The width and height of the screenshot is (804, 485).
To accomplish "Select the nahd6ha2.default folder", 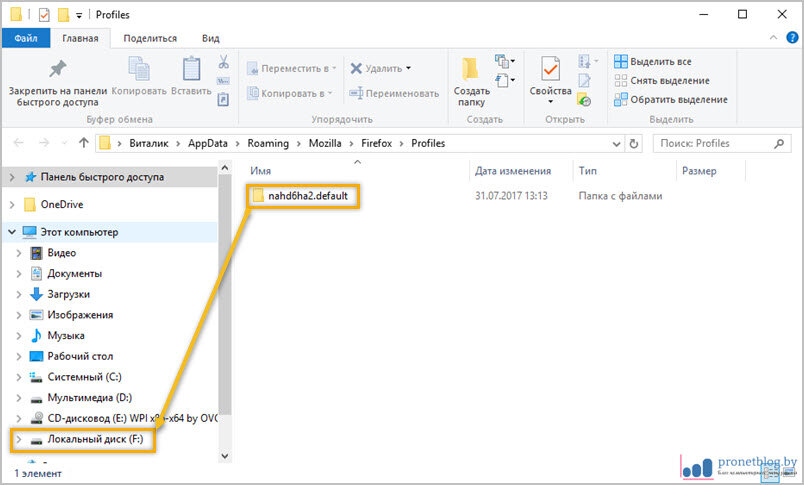I will point(307,196).
